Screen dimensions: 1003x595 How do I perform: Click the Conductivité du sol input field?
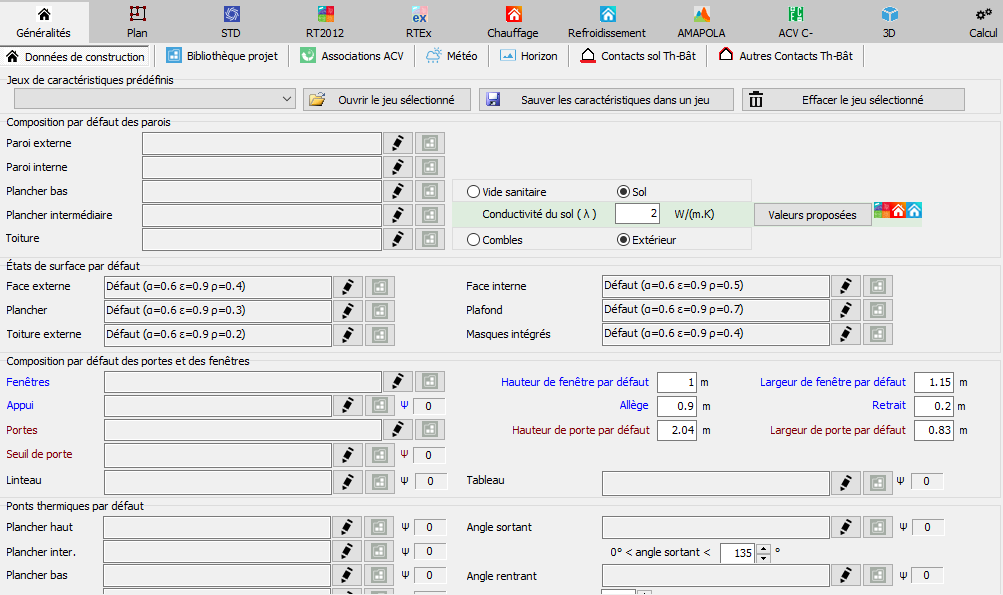pyautogui.click(x=637, y=214)
